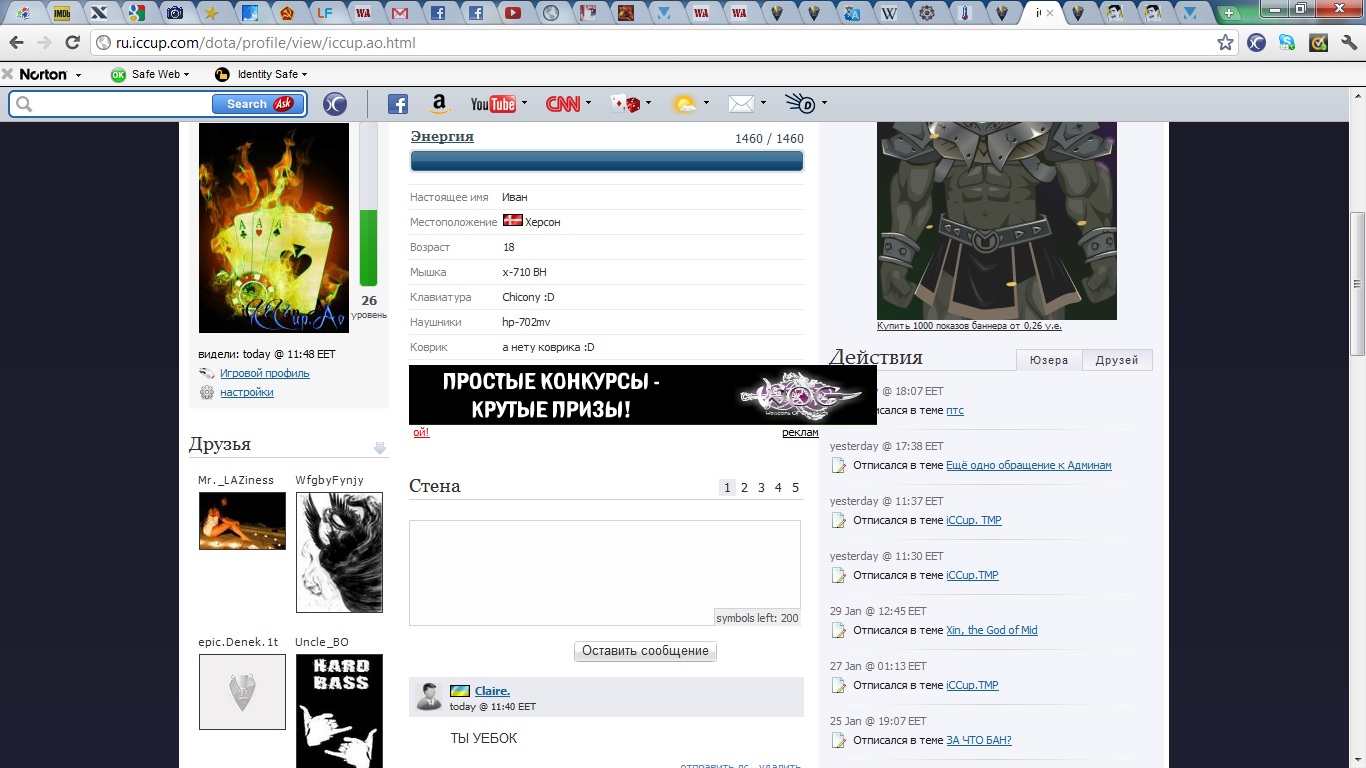Switch to the Wikipedia tab
This screenshot has width=1366, height=768.
[888, 13]
